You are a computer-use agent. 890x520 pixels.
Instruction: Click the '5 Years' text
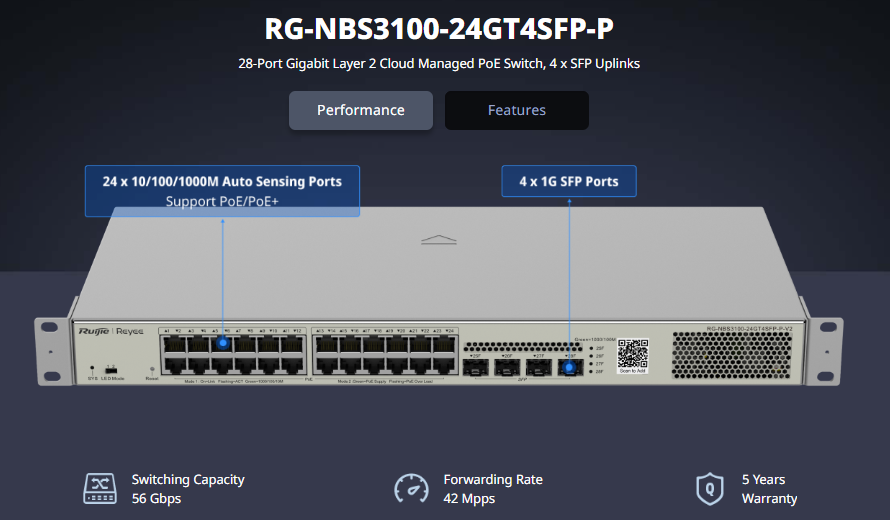(x=763, y=480)
